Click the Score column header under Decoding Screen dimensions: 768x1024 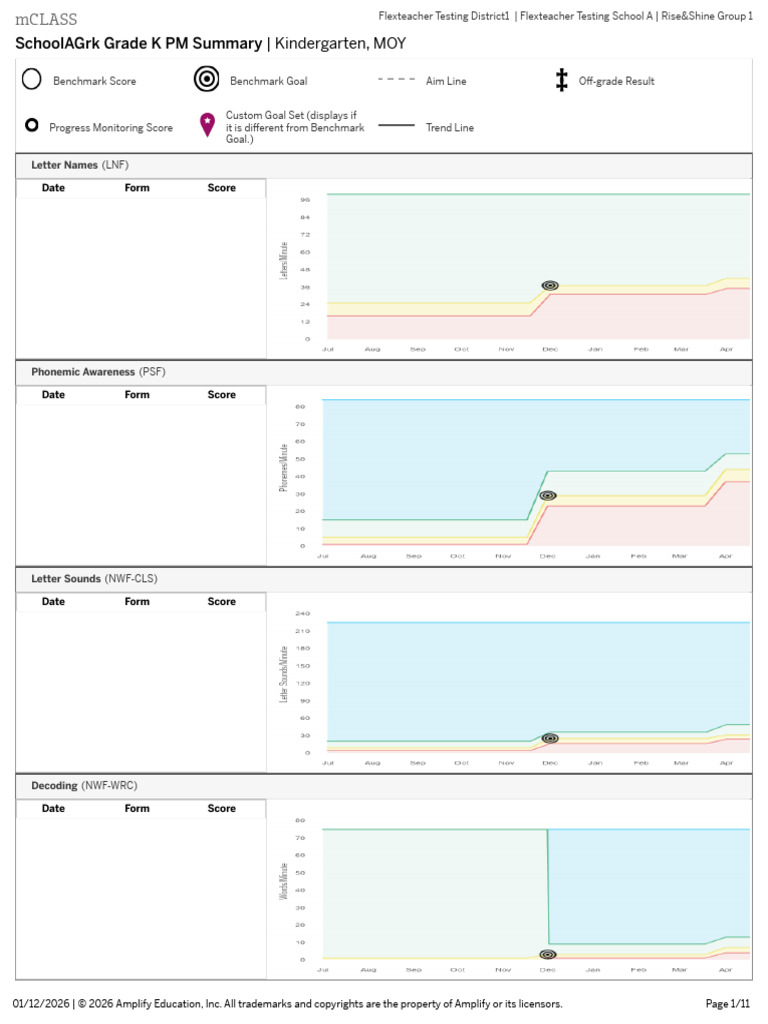(x=222, y=808)
